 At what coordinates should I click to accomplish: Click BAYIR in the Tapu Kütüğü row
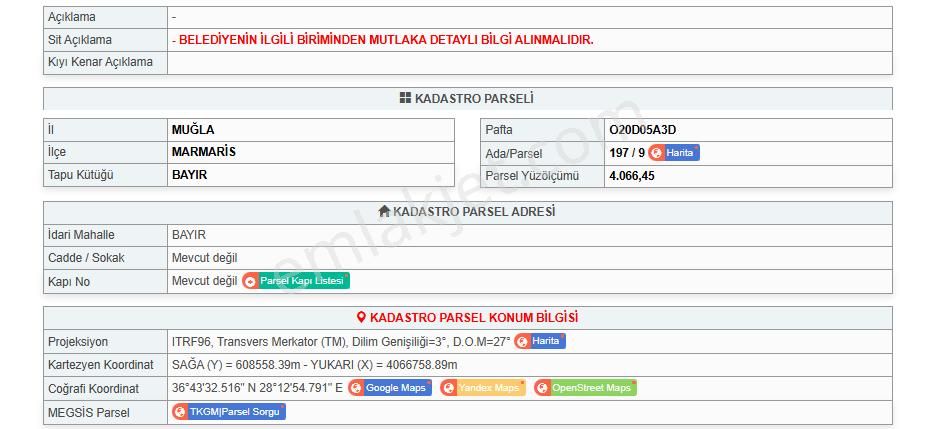coord(189,175)
